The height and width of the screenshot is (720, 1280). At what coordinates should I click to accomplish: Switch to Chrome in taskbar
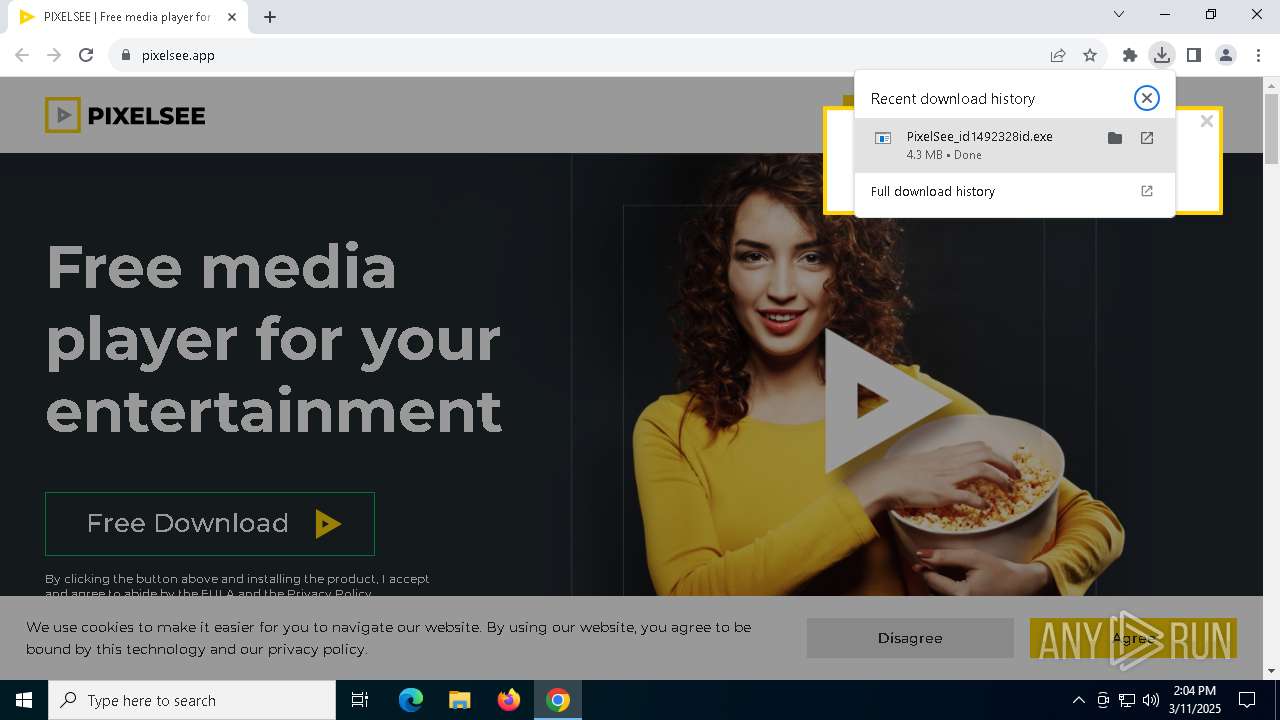click(x=558, y=700)
